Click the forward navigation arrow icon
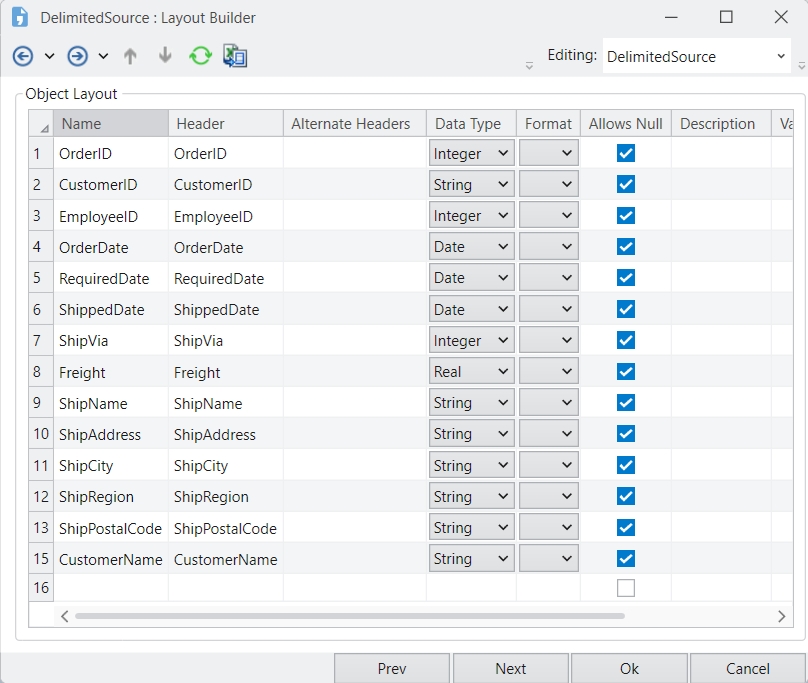The width and height of the screenshot is (808, 683). (78, 56)
